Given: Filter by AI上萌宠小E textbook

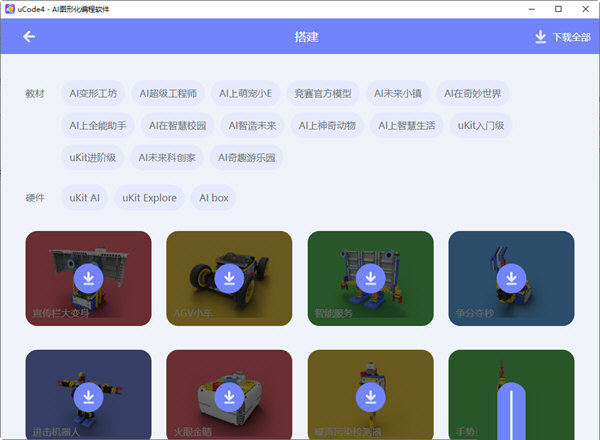Looking at the screenshot, I should [245, 93].
